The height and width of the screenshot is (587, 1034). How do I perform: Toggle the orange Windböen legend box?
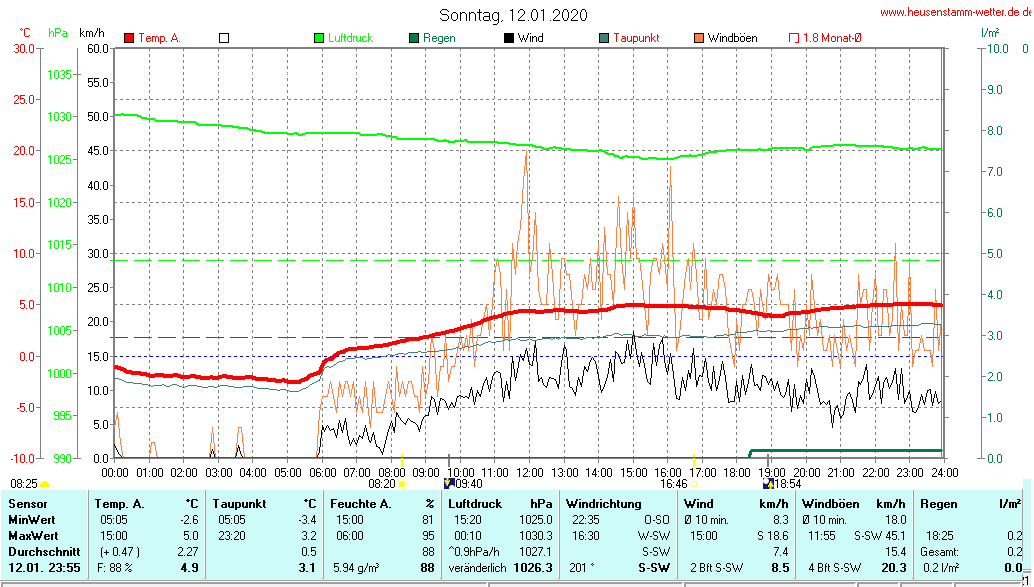(x=698, y=38)
